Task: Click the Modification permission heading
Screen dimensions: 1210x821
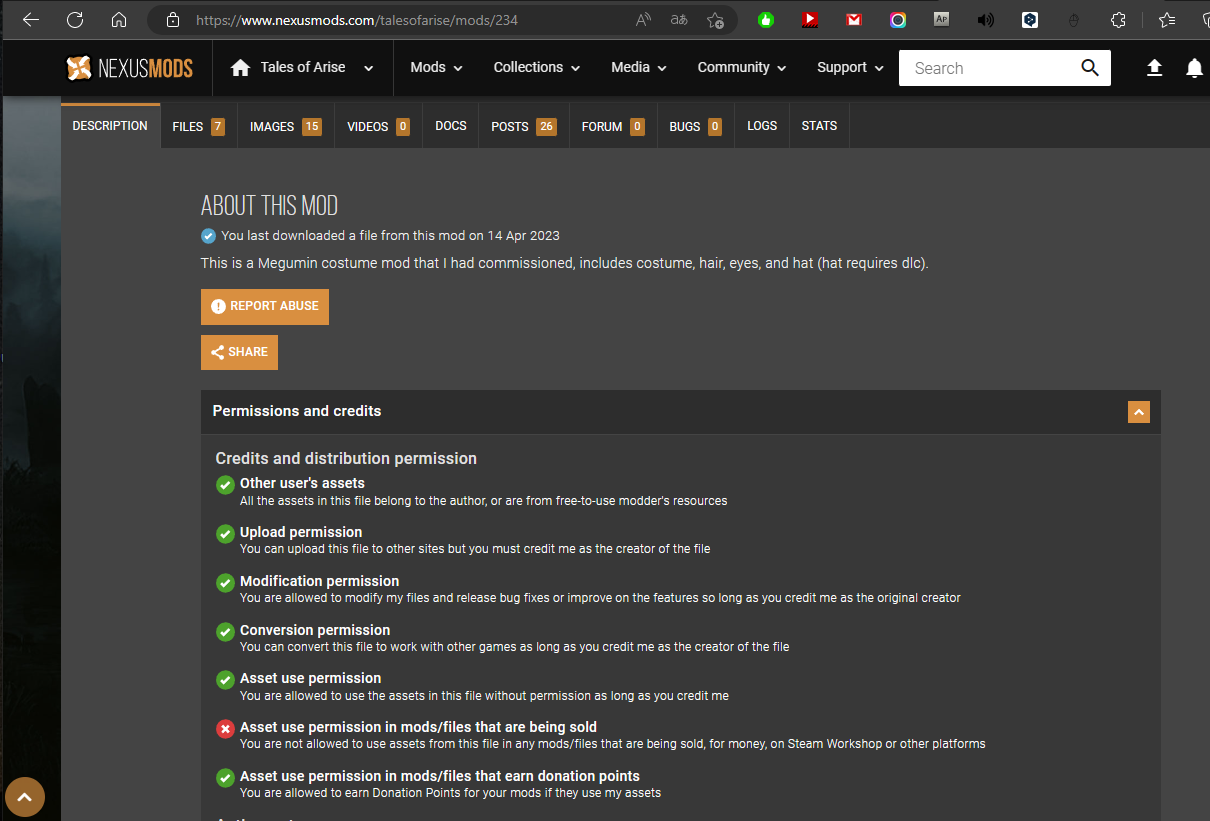Action: point(320,581)
